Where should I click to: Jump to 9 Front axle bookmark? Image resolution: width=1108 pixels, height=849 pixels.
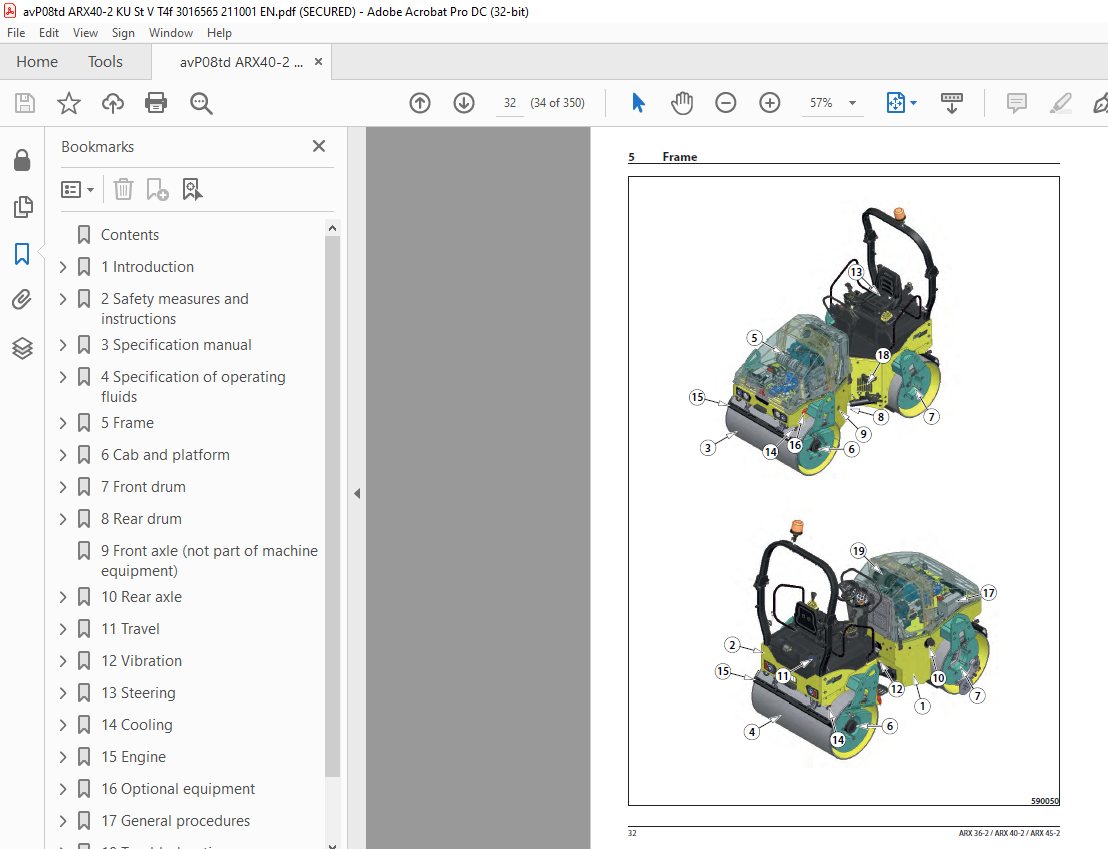click(x=209, y=561)
